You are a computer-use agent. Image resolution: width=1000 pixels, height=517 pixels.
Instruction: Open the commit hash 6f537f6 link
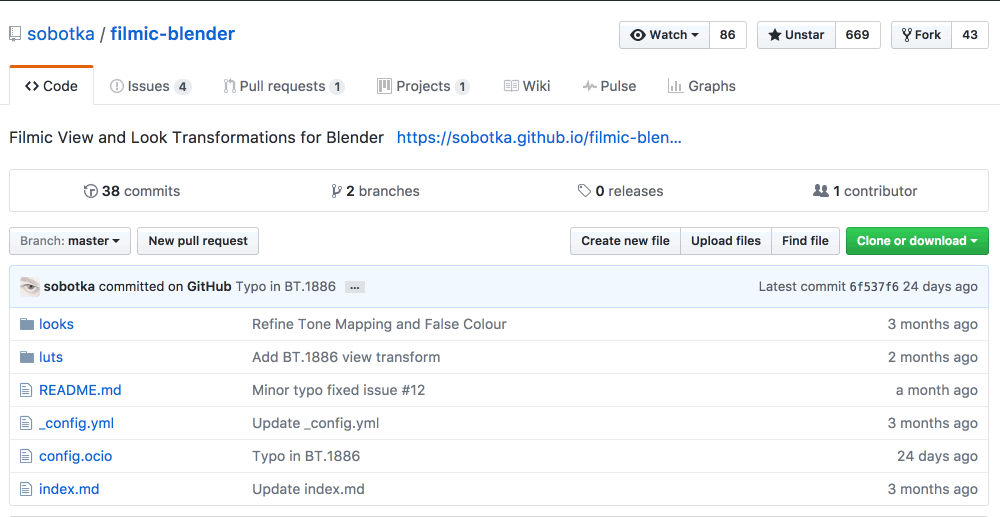[874, 287]
